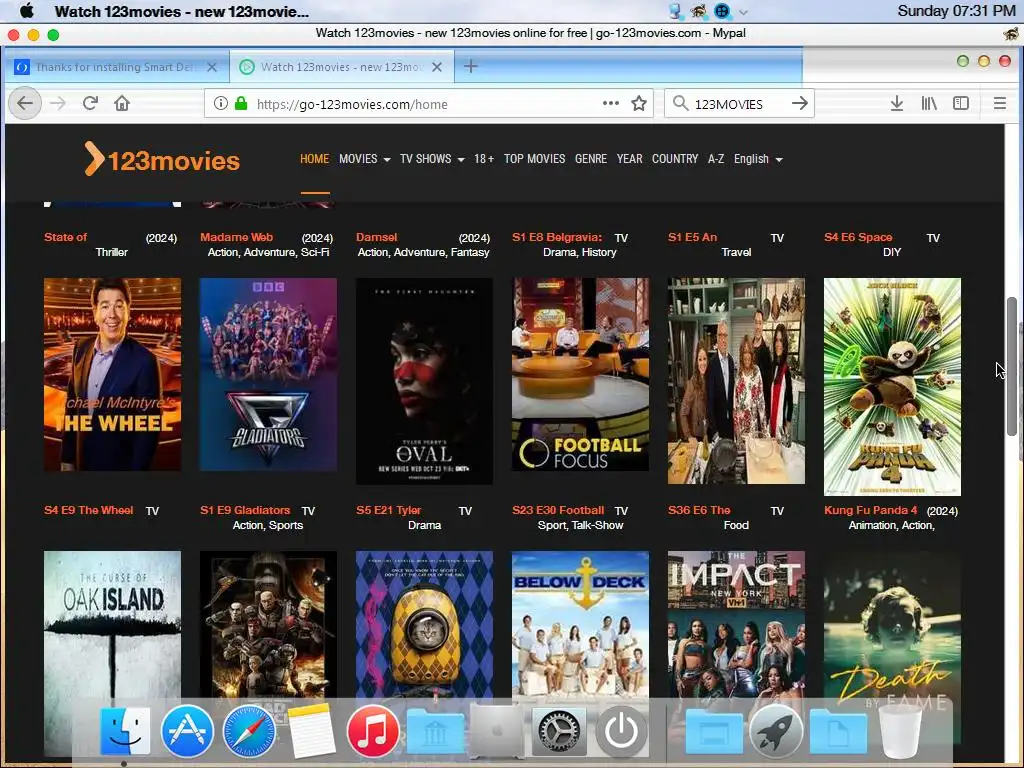This screenshot has width=1024, height=768.
Task: Launch App Store from the dock
Action: (187, 731)
